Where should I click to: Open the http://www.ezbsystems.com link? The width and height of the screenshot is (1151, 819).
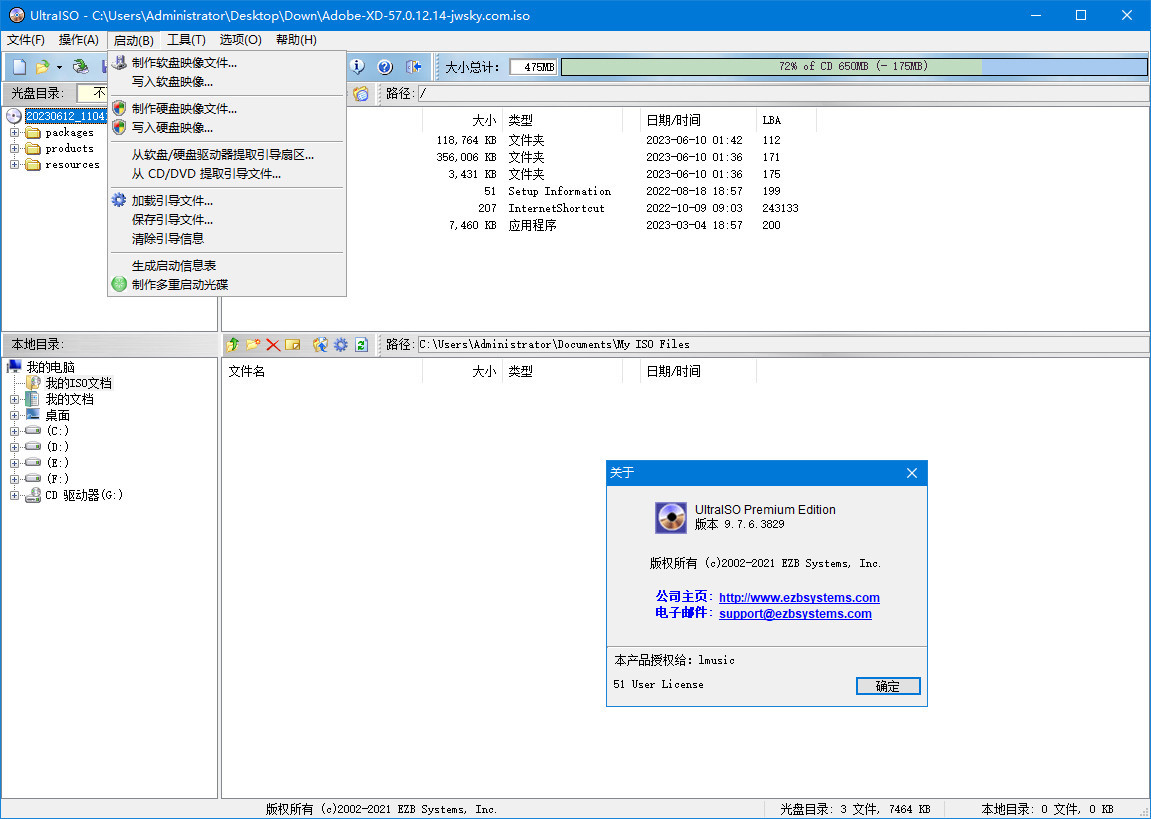pyautogui.click(x=799, y=597)
